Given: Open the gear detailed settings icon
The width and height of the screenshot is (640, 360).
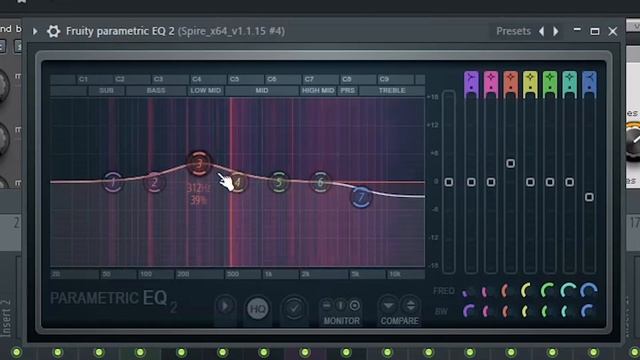Looking at the screenshot, I should (x=53, y=31).
